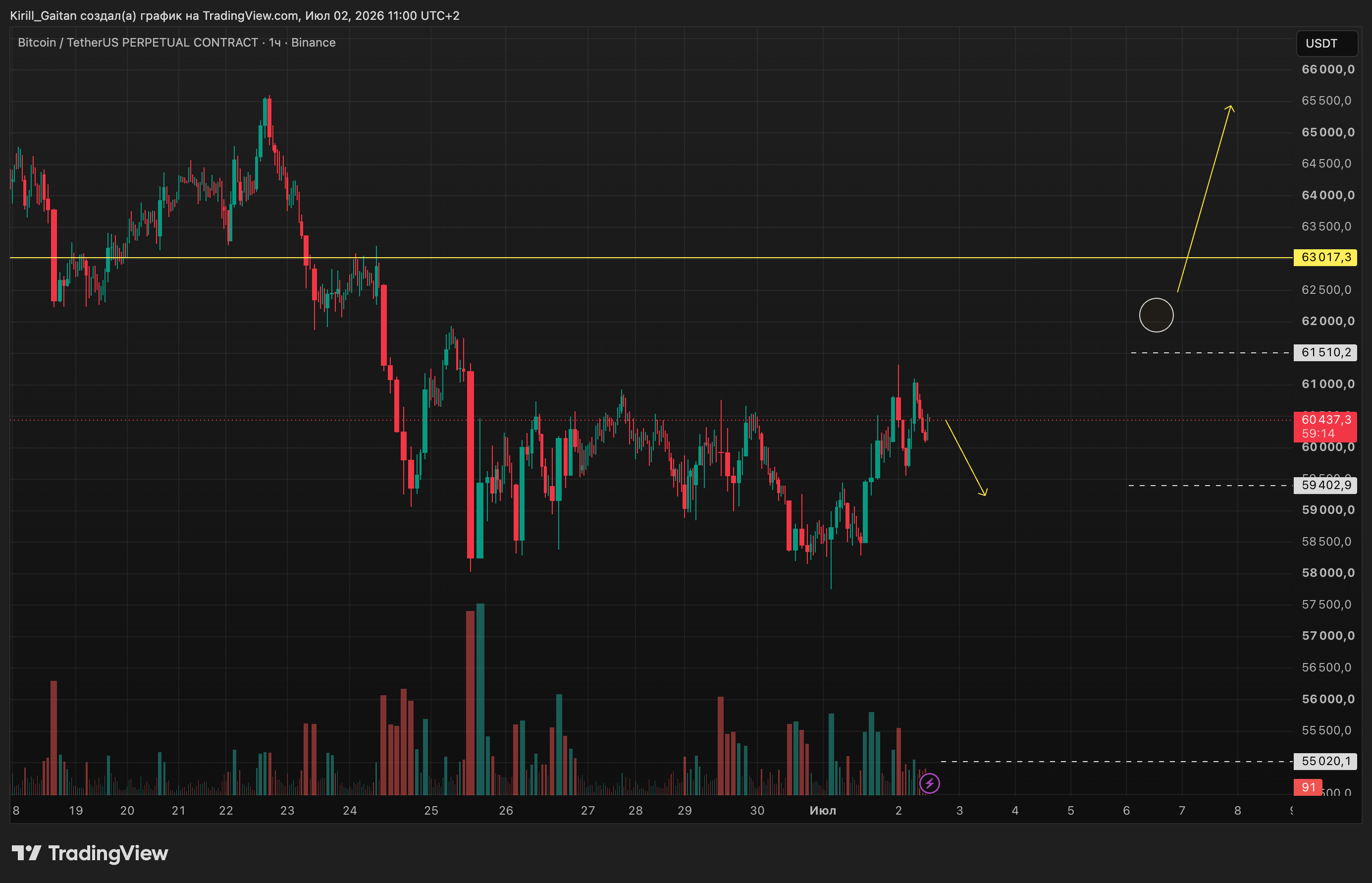Select the 55 020,1 dashed level label

[x=1325, y=761]
